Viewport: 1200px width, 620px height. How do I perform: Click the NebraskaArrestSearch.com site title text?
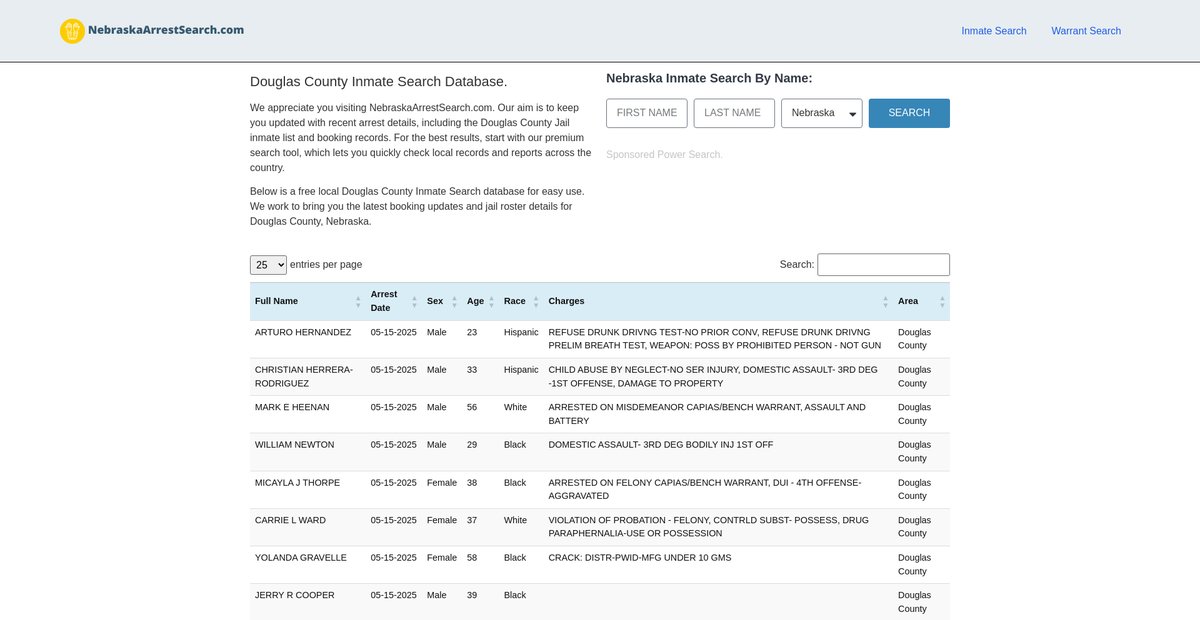coord(166,30)
